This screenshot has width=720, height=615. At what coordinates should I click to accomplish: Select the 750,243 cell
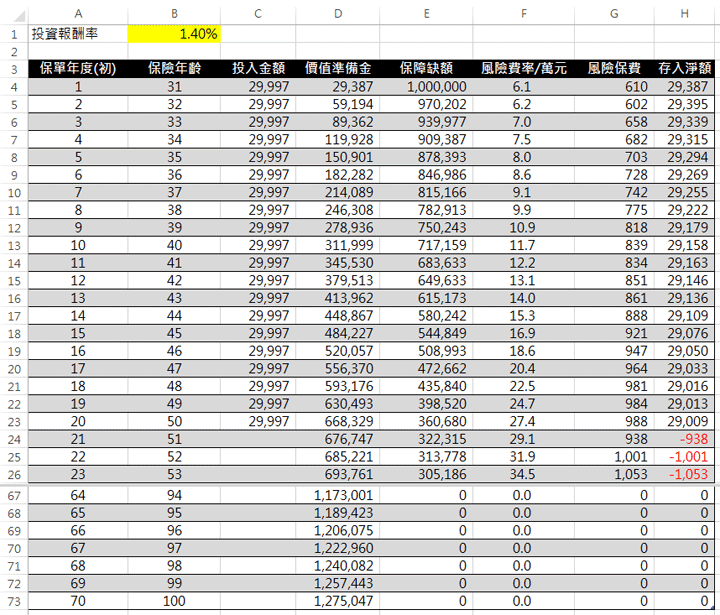coord(426,228)
